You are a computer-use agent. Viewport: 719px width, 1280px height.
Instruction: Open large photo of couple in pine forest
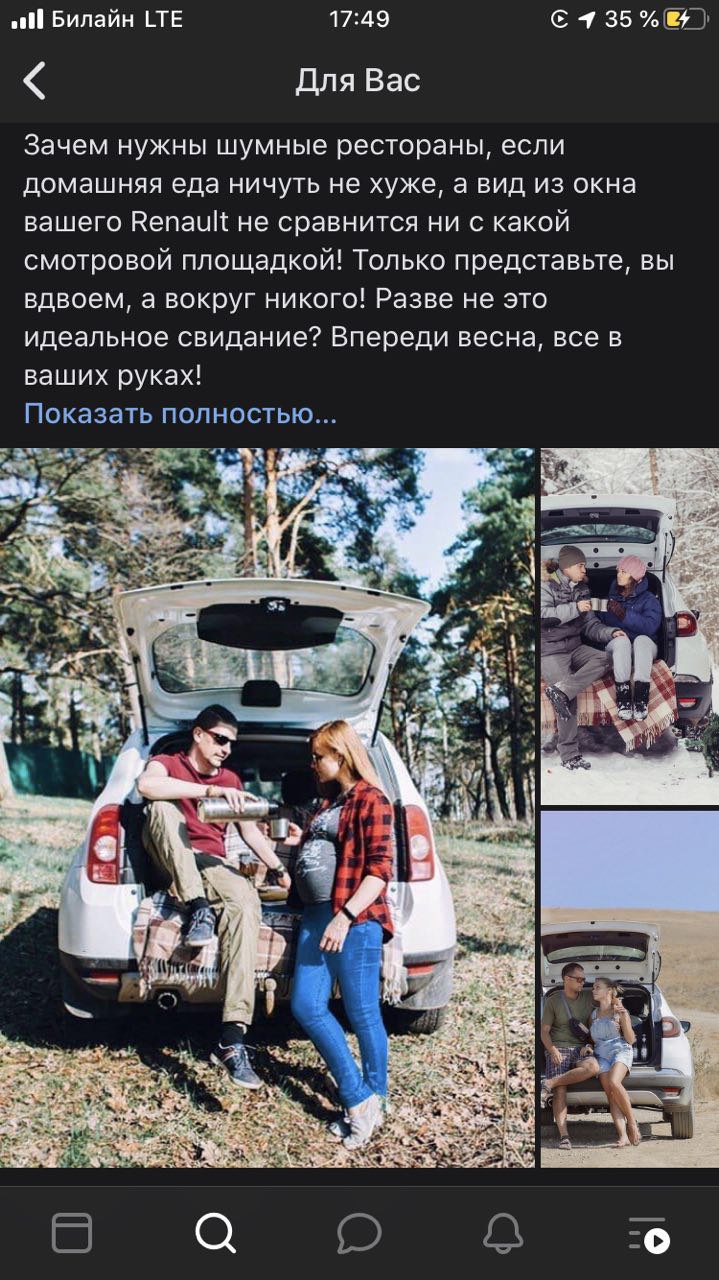267,807
